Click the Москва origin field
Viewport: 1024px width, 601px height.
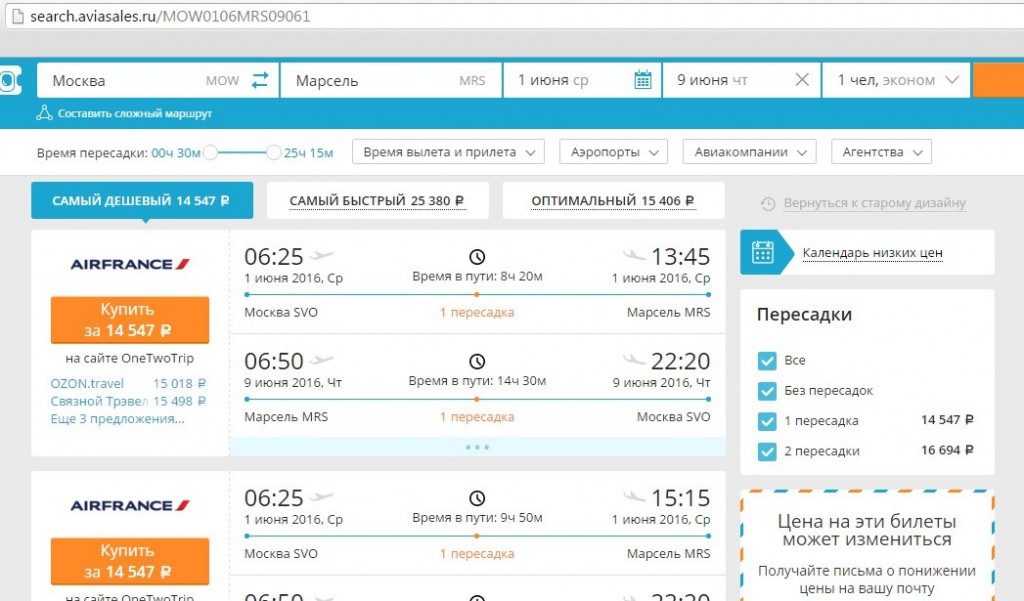[x=157, y=80]
